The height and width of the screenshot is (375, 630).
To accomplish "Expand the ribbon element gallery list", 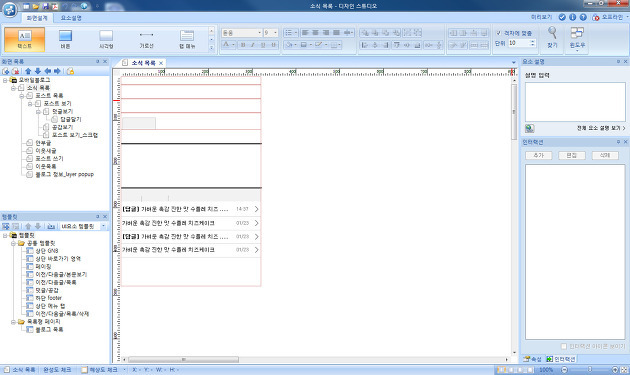I will point(211,47).
